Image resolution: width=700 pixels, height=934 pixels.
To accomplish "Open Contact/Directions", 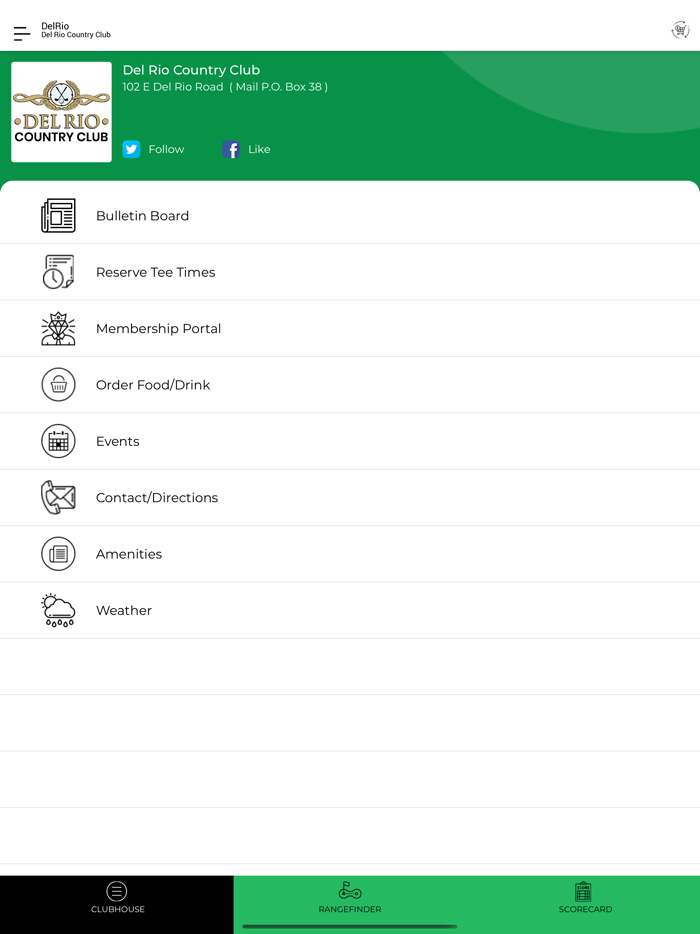I will click(350, 497).
